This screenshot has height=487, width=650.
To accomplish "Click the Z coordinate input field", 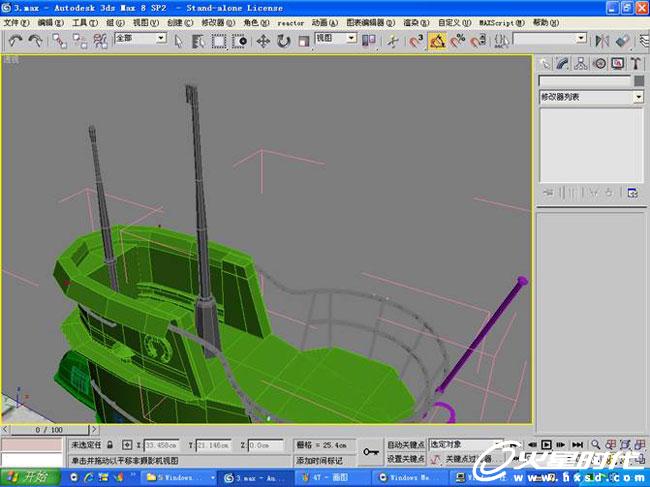I will 266,445.
